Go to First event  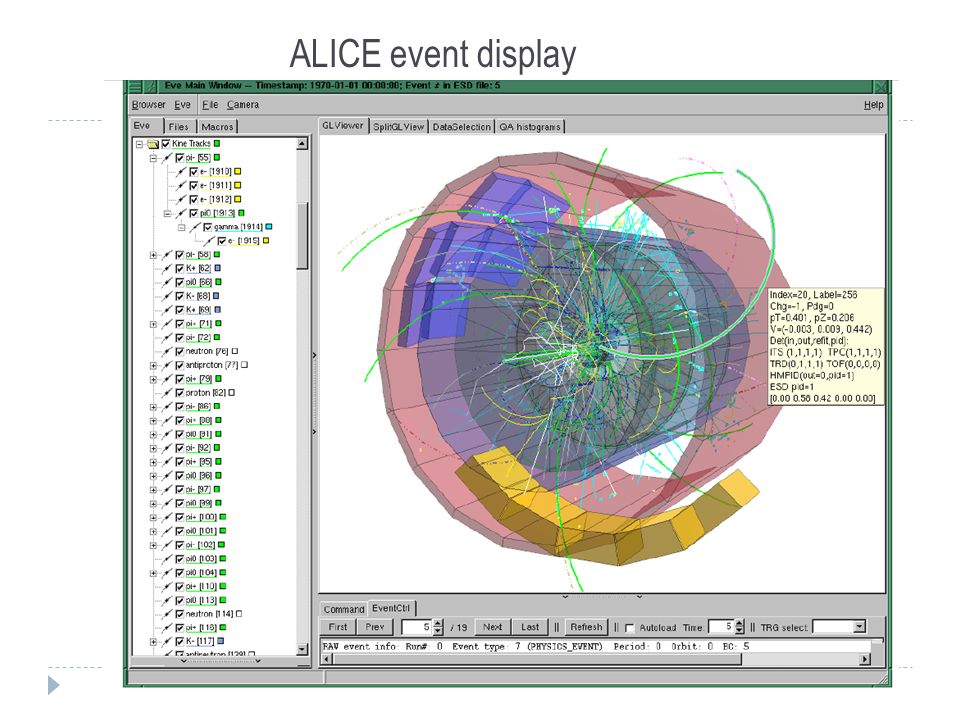(338, 627)
